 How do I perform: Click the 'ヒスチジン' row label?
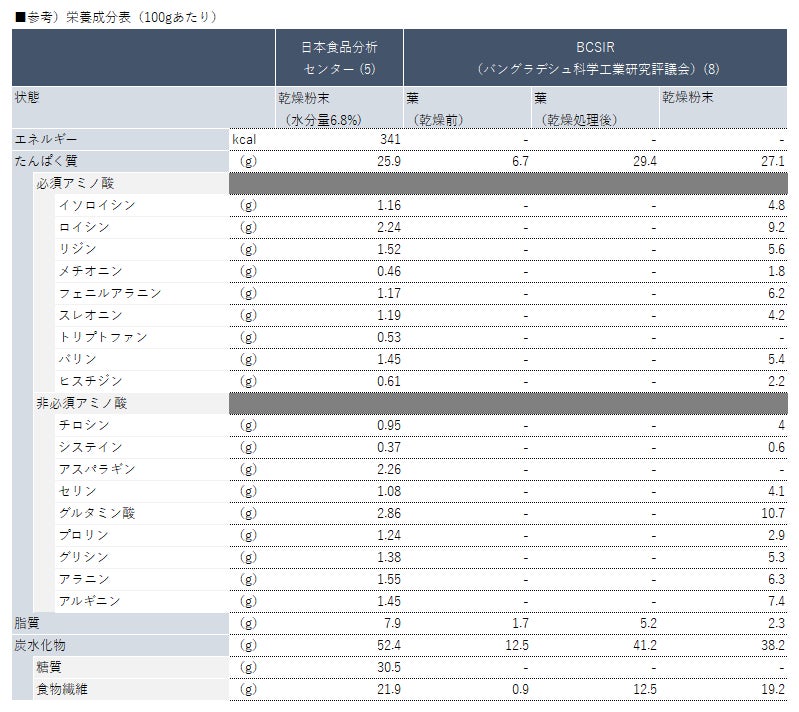click(91, 381)
